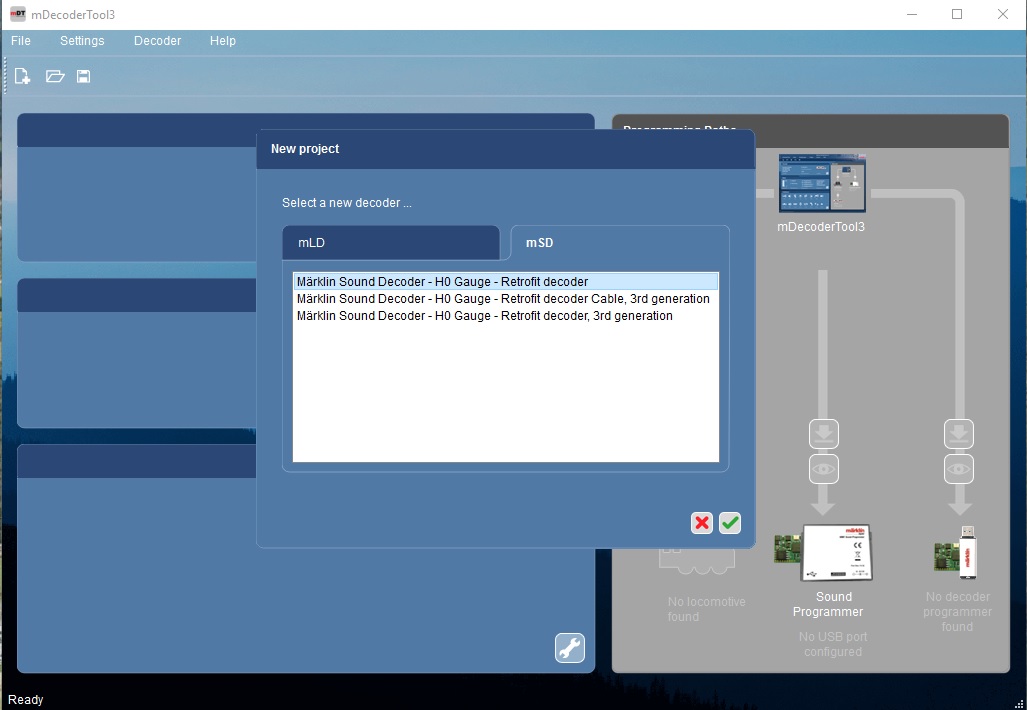The image size is (1027, 710).
Task: Switch to the mLD tab
Action: pos(391,243)
